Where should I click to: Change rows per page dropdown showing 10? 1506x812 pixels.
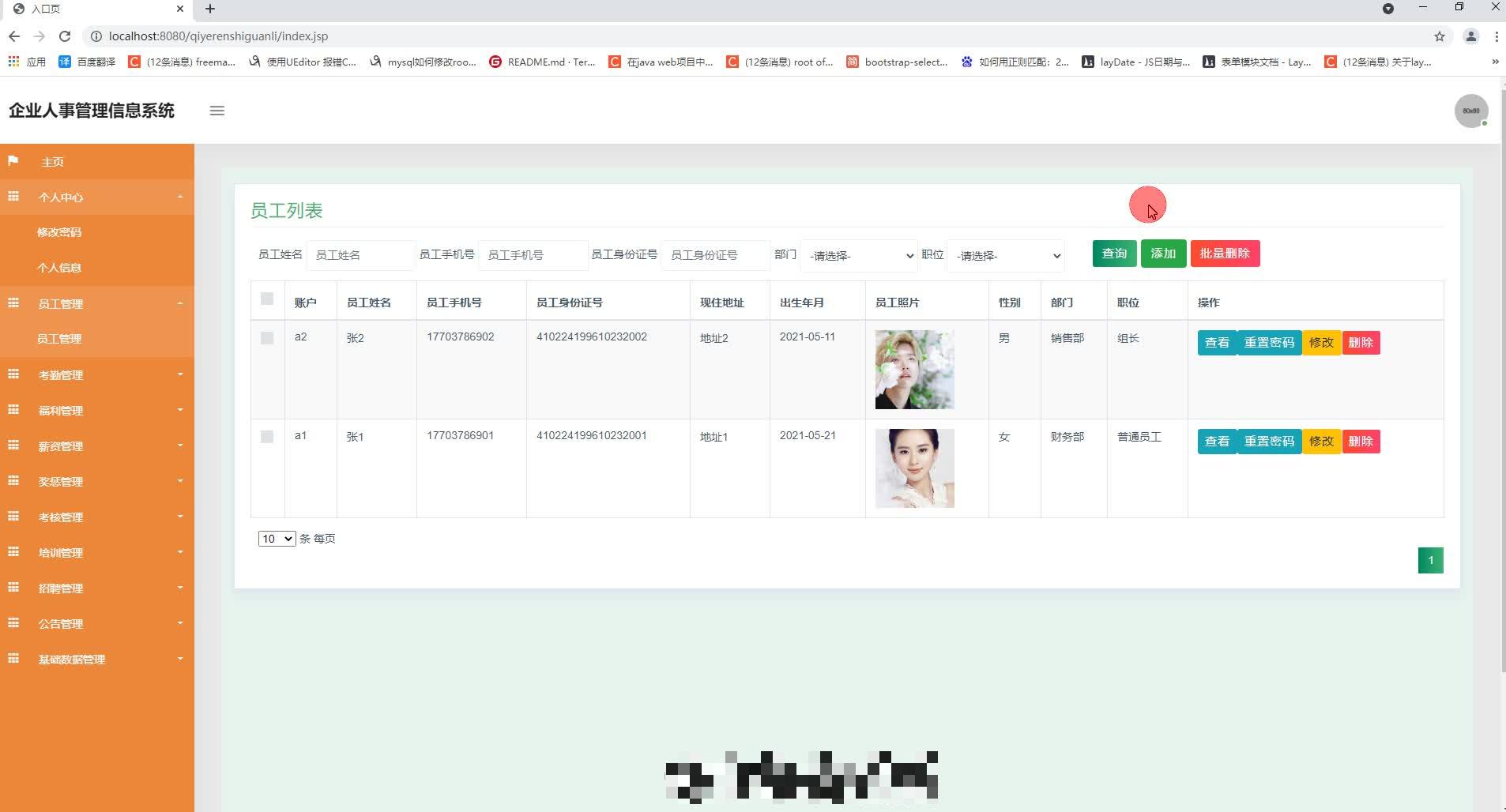tap(277, 539)
